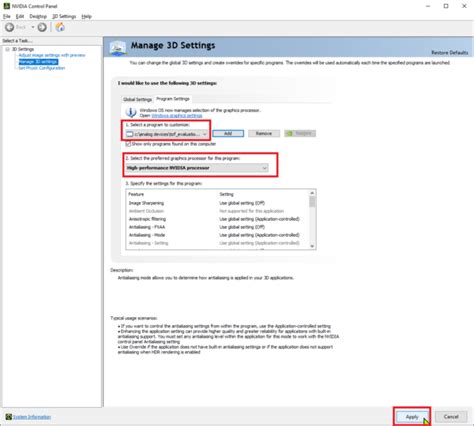
Task: Click the Manage 3D Settings header icon
Action: coord(118,47)
